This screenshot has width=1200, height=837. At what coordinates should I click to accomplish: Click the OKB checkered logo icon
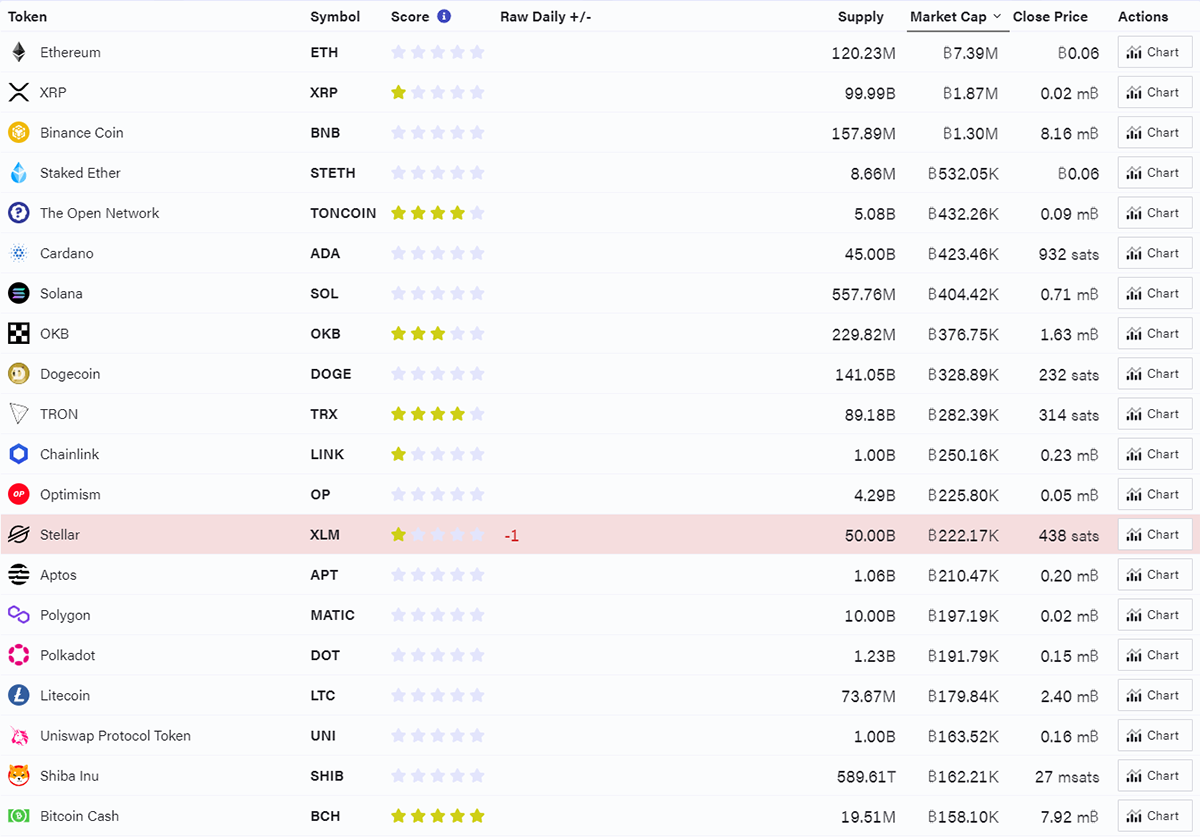(18, 333)
